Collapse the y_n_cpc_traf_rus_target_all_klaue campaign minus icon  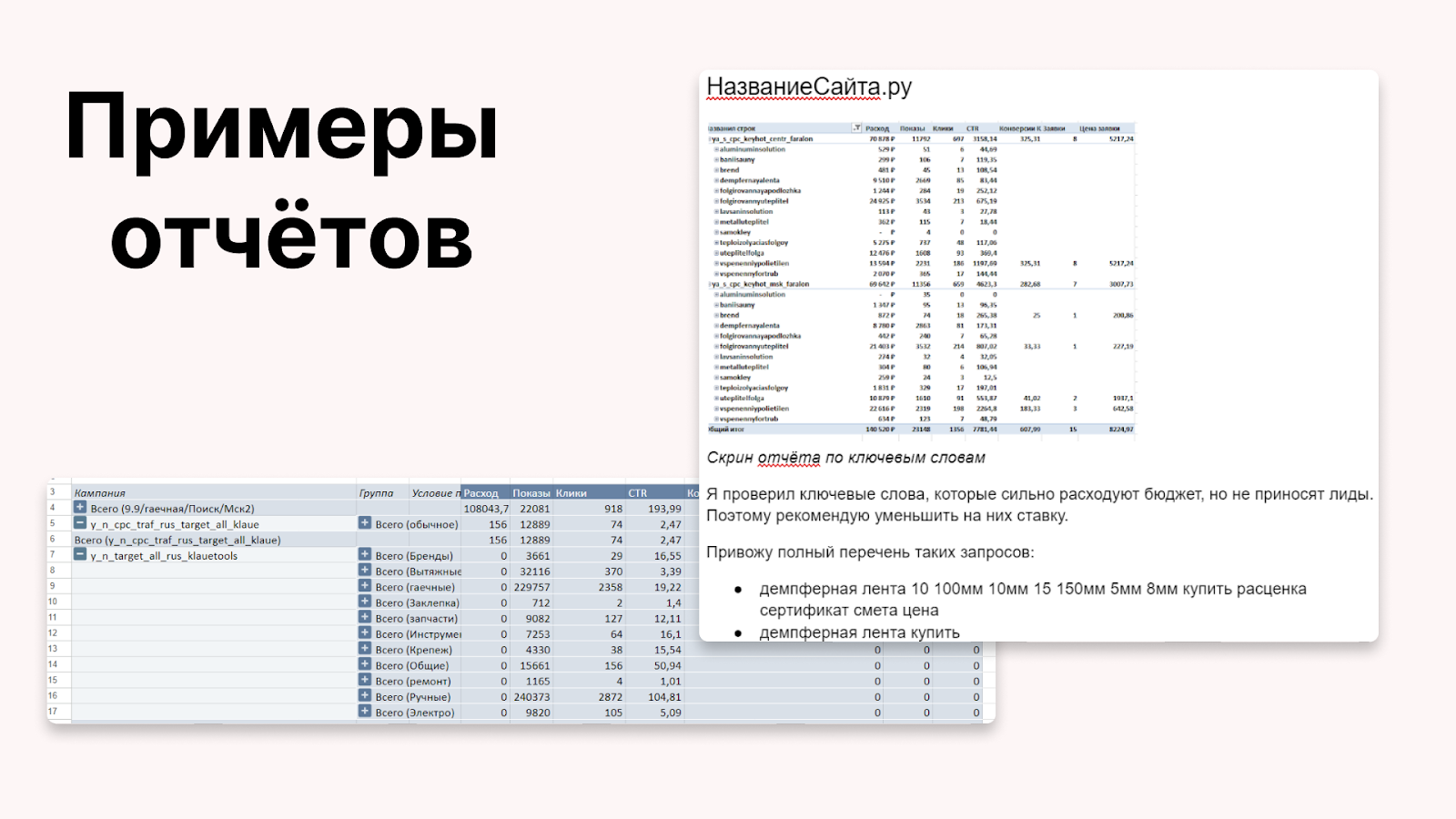click(80, 523)
